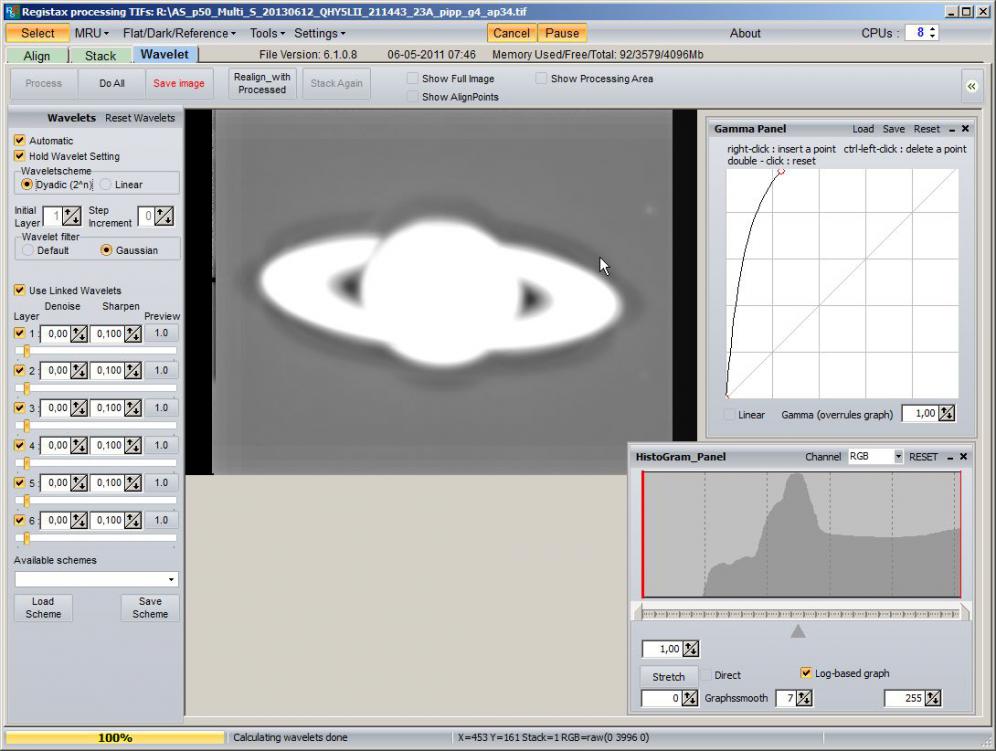996x751 pixels.
Task: Open the MRU dropdown menu
Action: [91, 33]
